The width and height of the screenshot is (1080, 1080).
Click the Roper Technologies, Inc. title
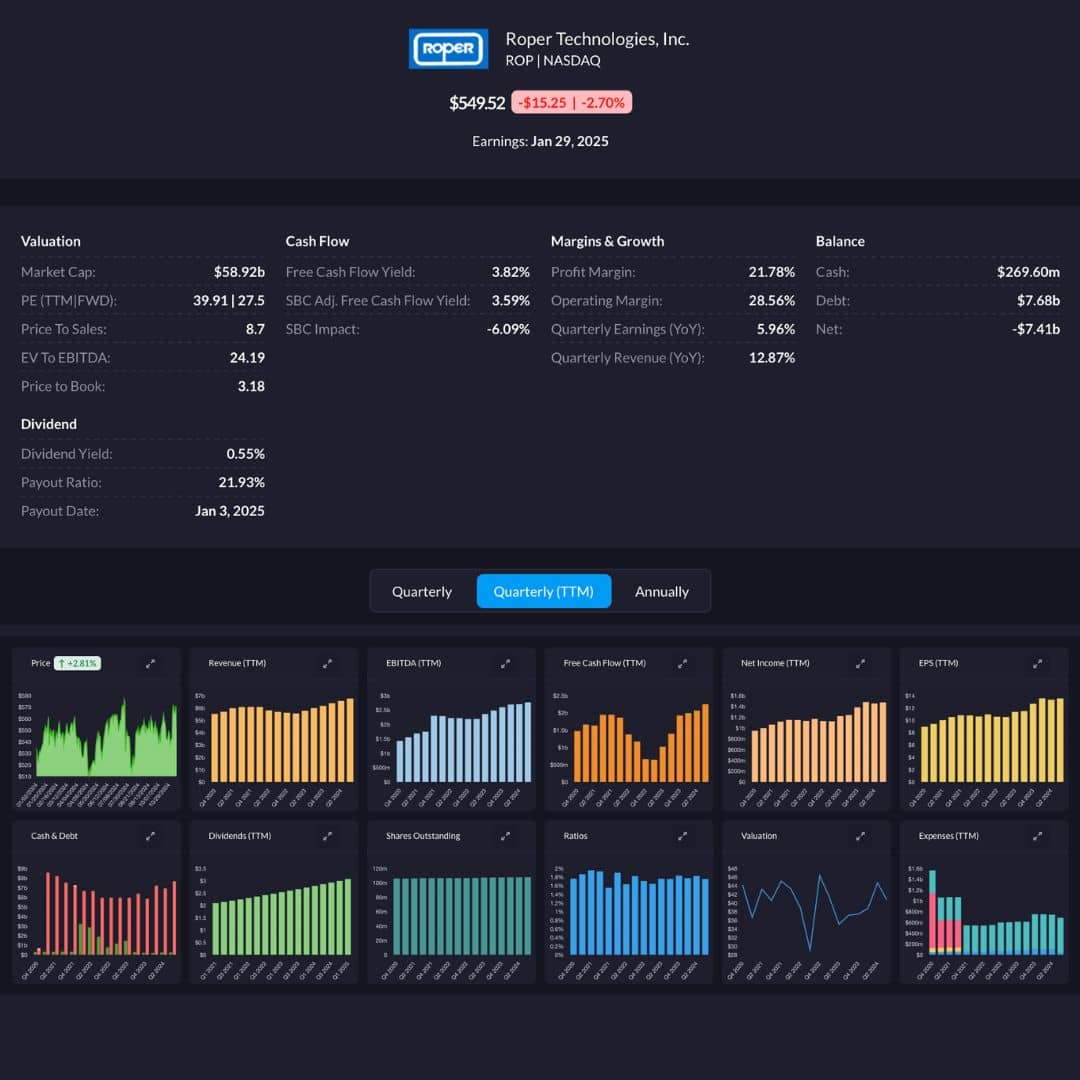coord(597,39)
